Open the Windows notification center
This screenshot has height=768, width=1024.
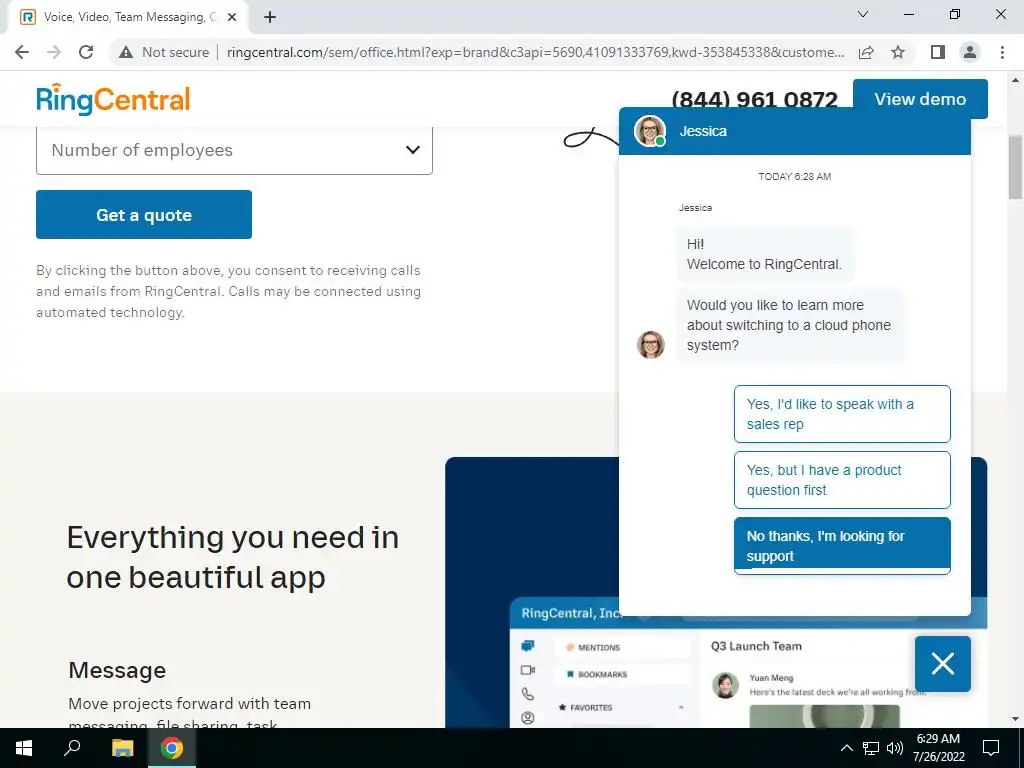pos(991,748)
